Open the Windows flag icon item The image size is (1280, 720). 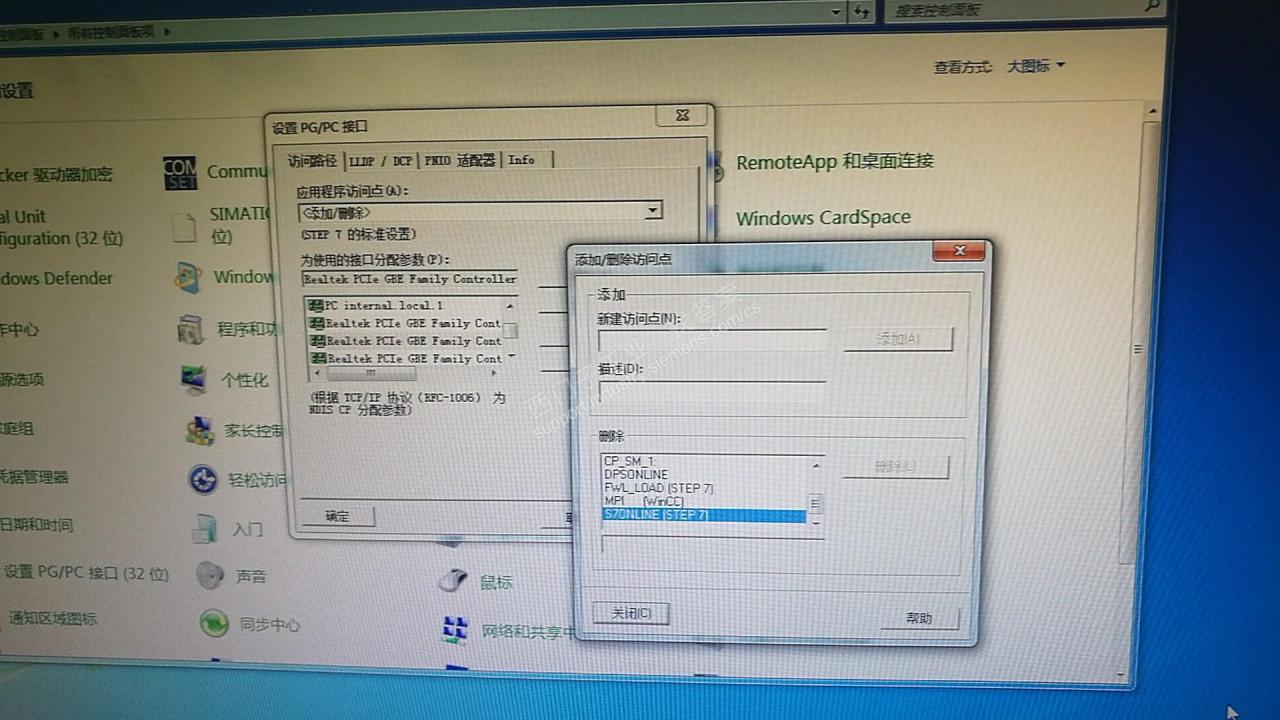tap(187, 277)
